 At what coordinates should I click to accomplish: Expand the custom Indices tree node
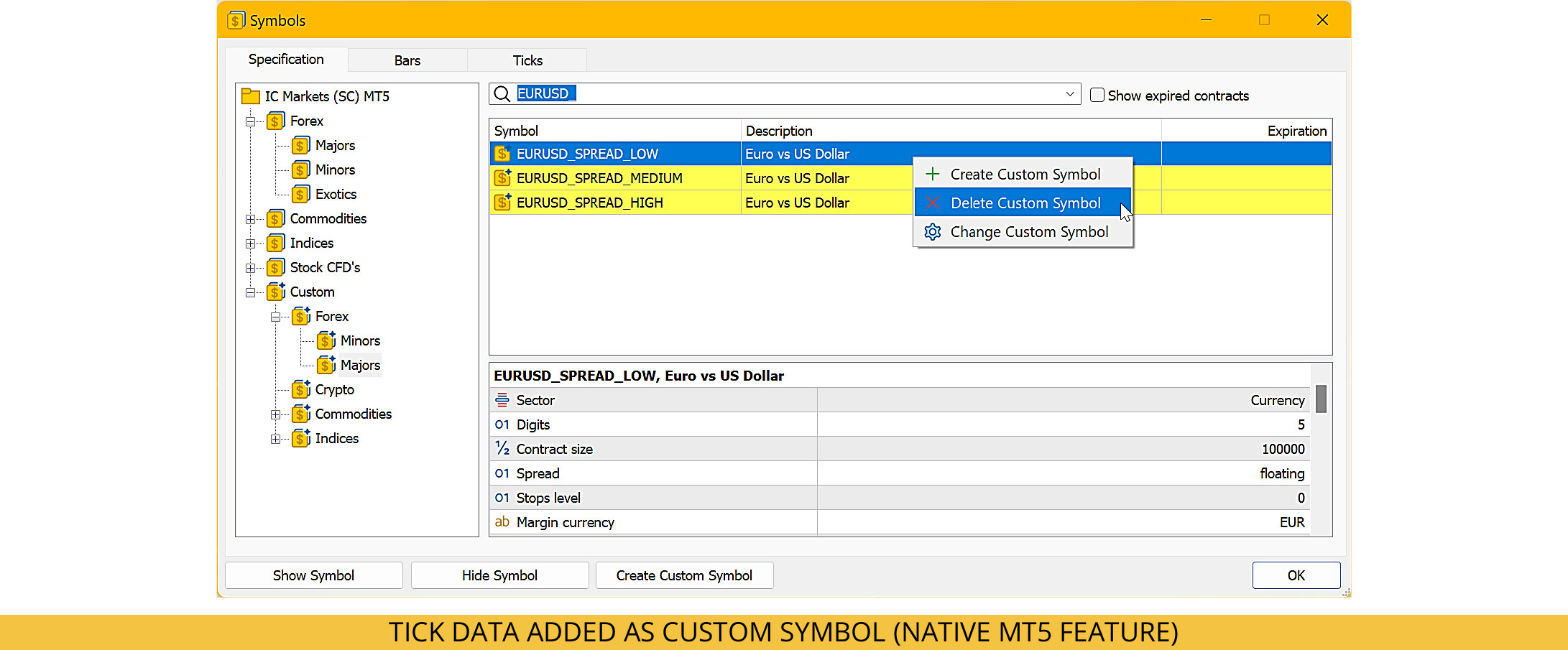(x=275, y=439)
